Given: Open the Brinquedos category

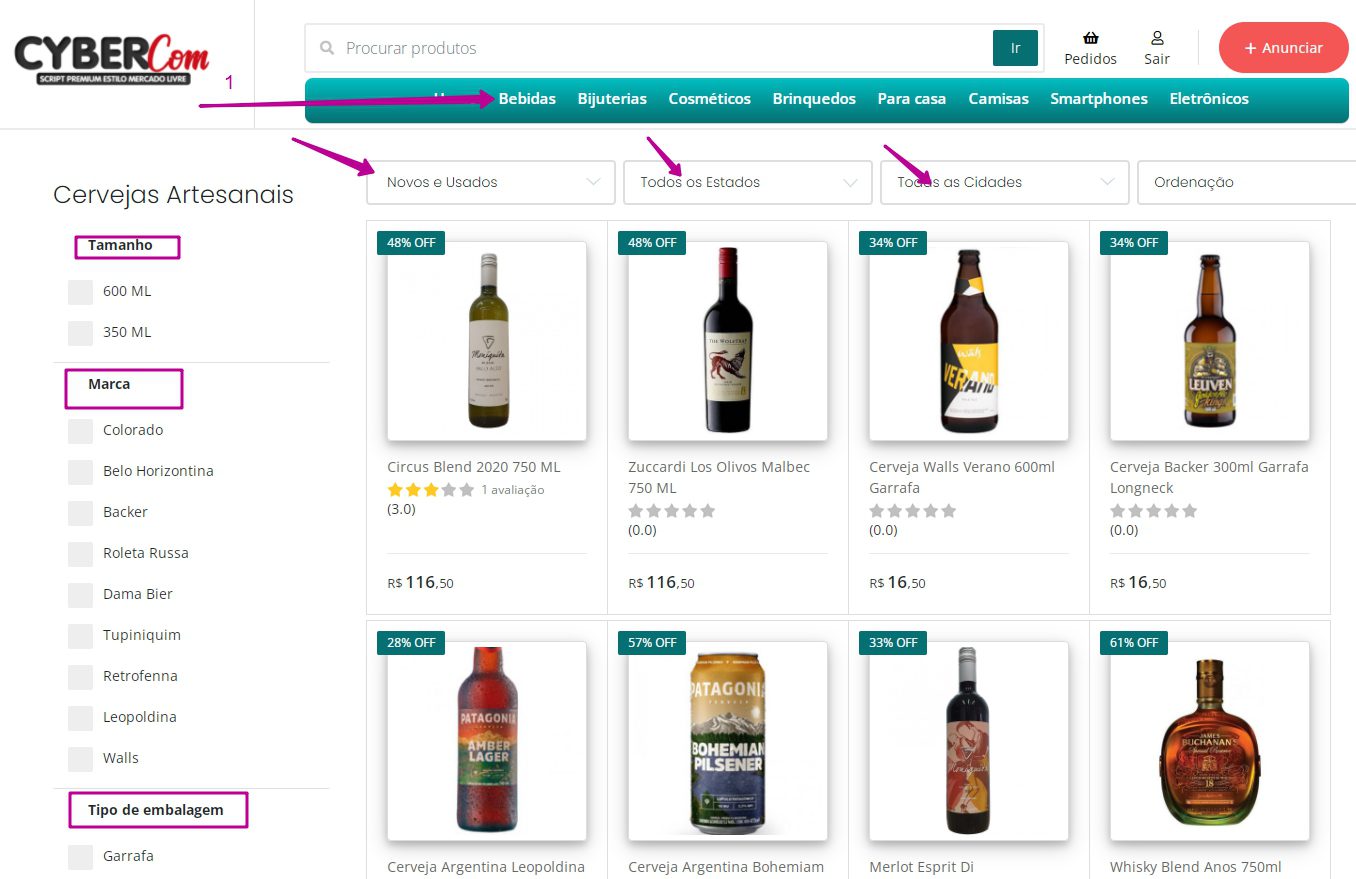Looking at the screenshot, I should (x=814, y=99).
